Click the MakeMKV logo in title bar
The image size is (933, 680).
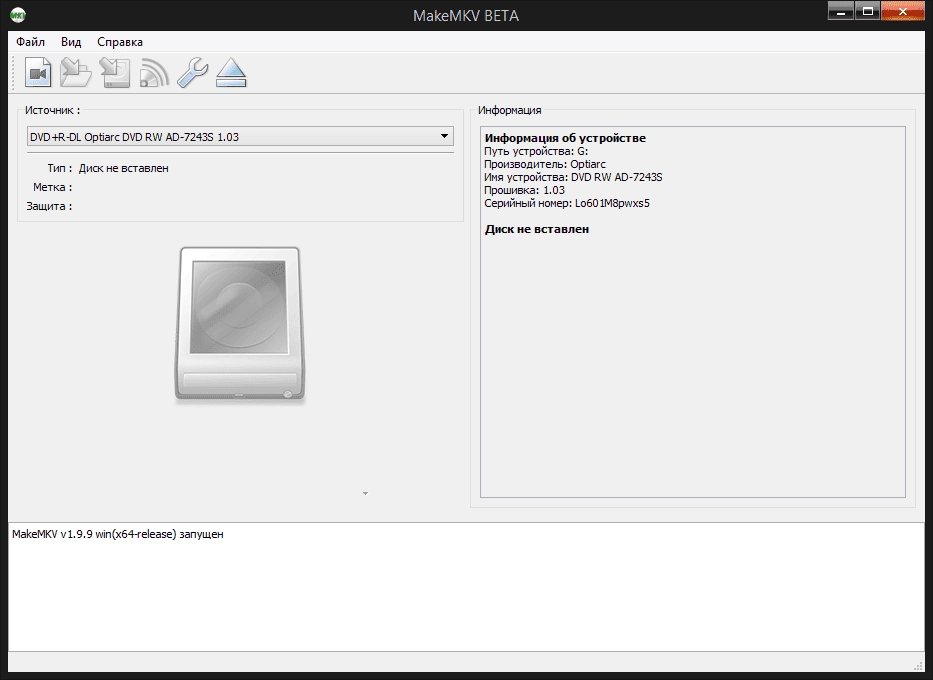pyautogui.click(x=18, y=14)
